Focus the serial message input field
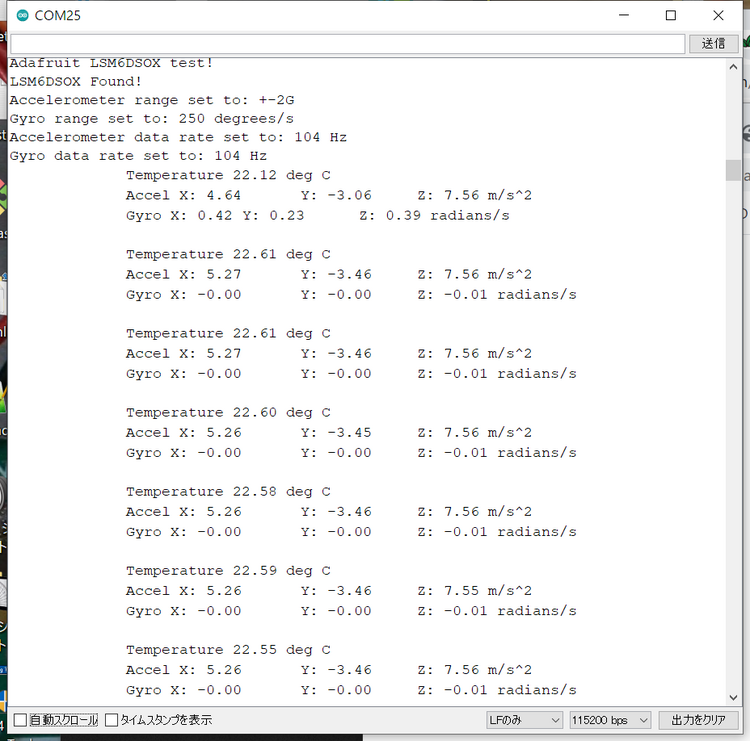Image resolution: width=750 pixels, height=741 pixels. pos(347,43)
